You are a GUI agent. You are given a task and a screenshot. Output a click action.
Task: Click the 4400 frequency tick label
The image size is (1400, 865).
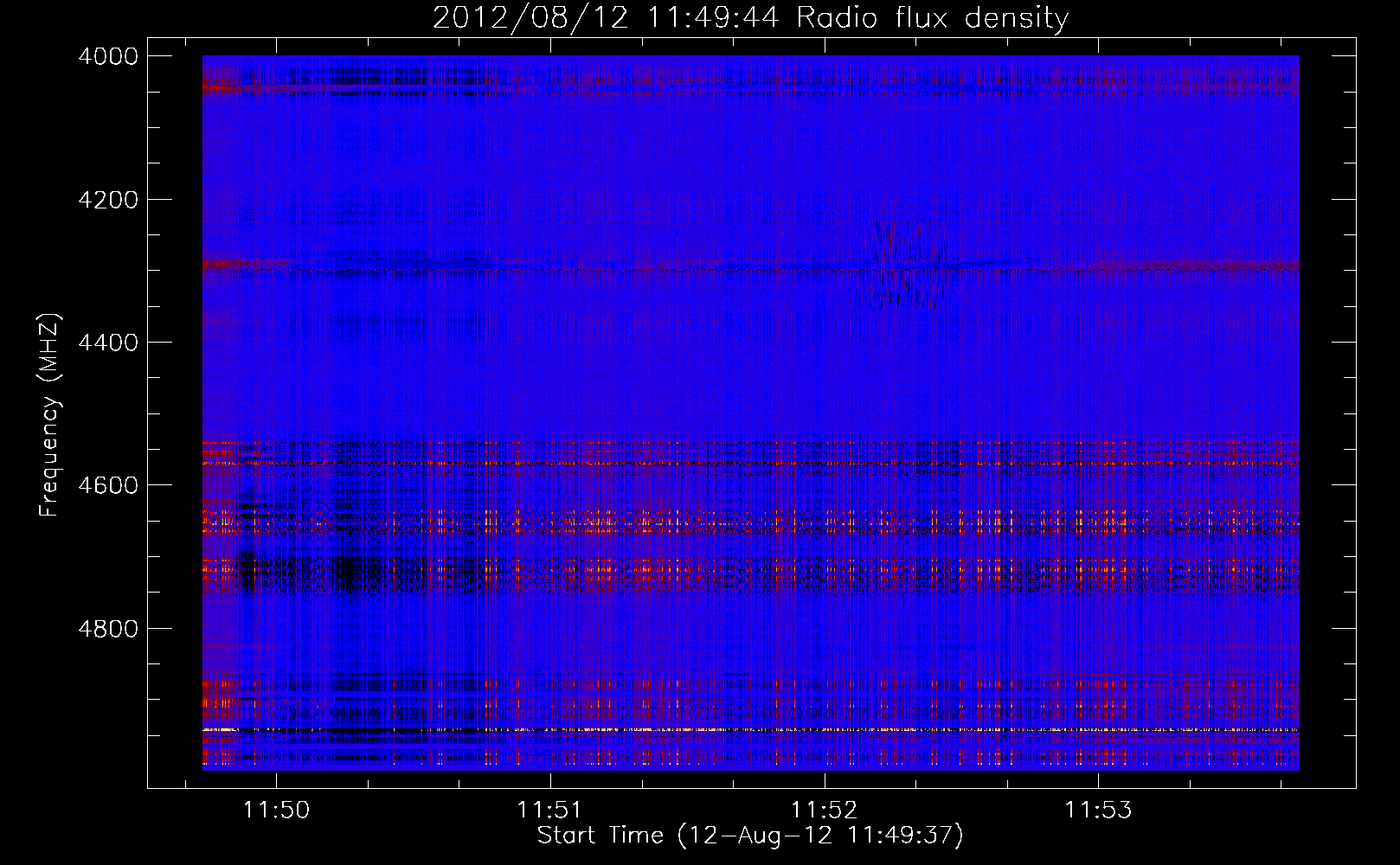108,343
